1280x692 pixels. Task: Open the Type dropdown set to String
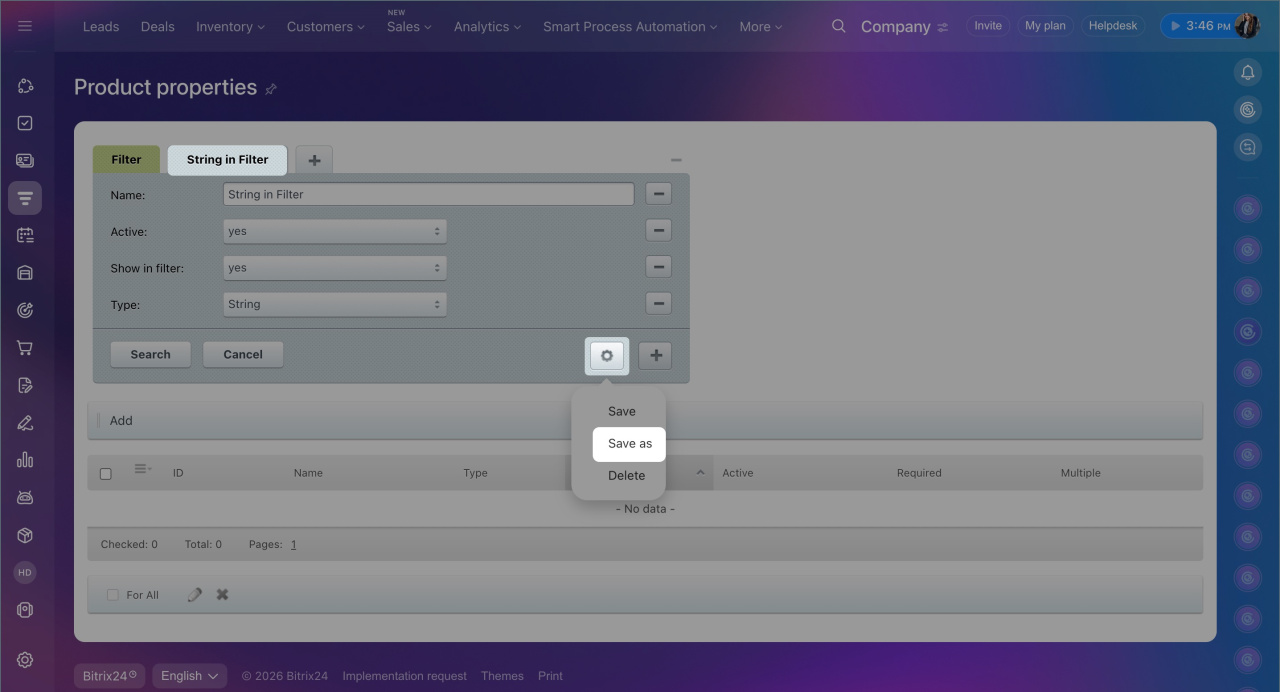pyautogui.click(x=334, y=304)
